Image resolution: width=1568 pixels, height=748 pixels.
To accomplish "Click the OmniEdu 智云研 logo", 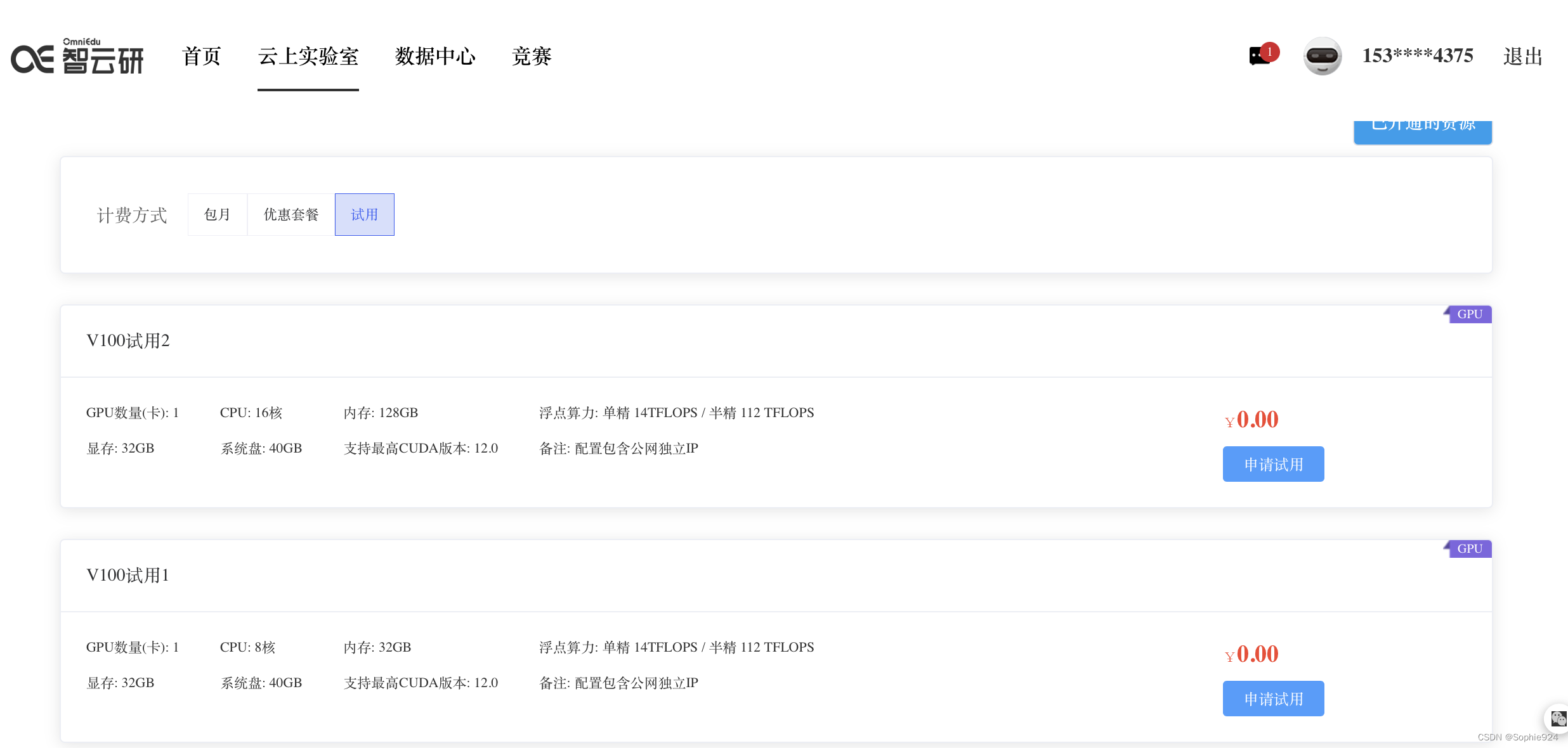I will [x=77, y=57].
